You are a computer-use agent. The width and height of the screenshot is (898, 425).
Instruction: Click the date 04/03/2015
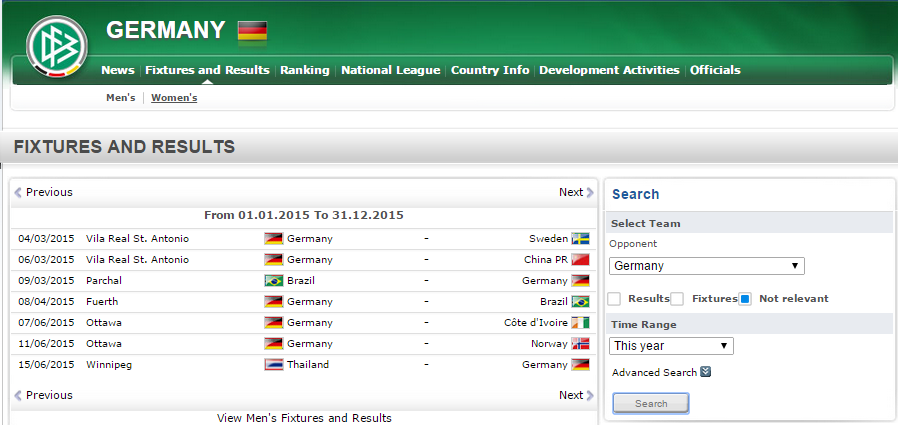click(46, 239)
